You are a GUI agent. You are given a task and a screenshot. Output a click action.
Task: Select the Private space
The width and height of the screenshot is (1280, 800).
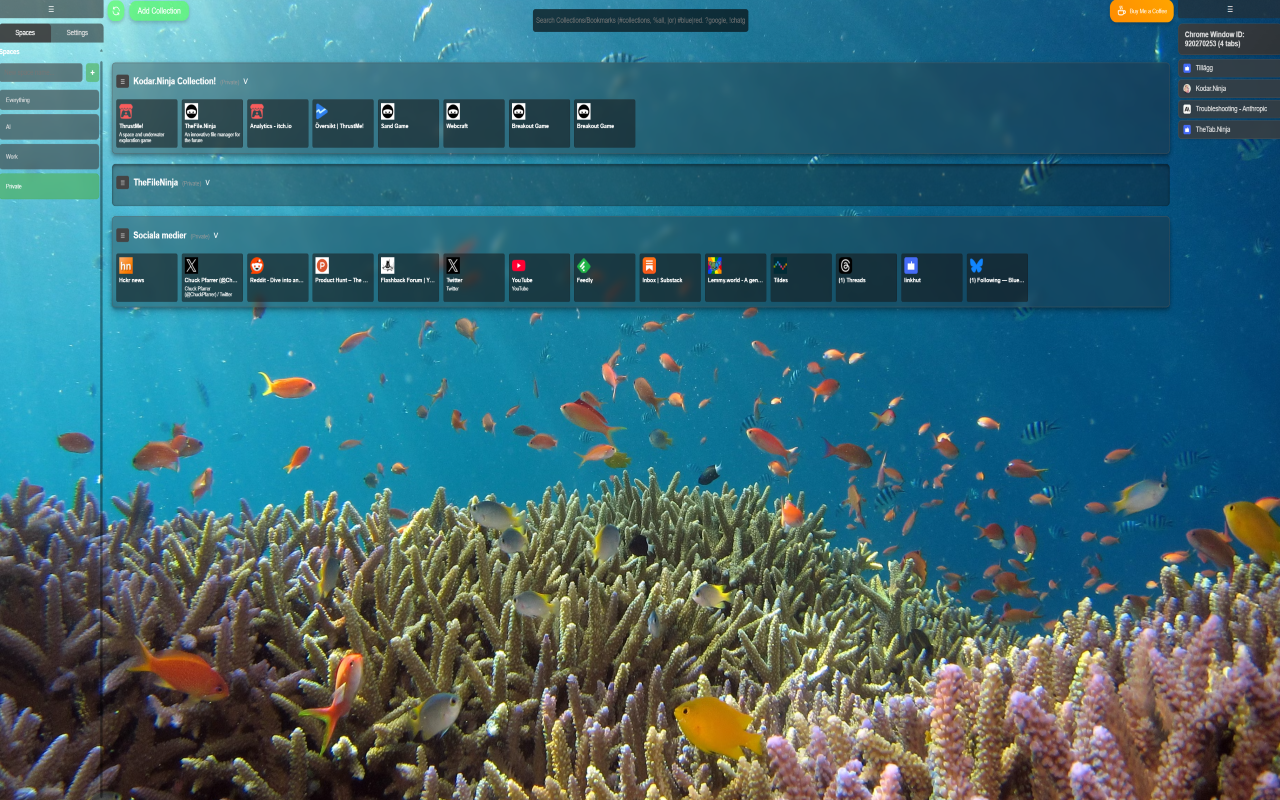pyautogui.click(x=49, y=185)
